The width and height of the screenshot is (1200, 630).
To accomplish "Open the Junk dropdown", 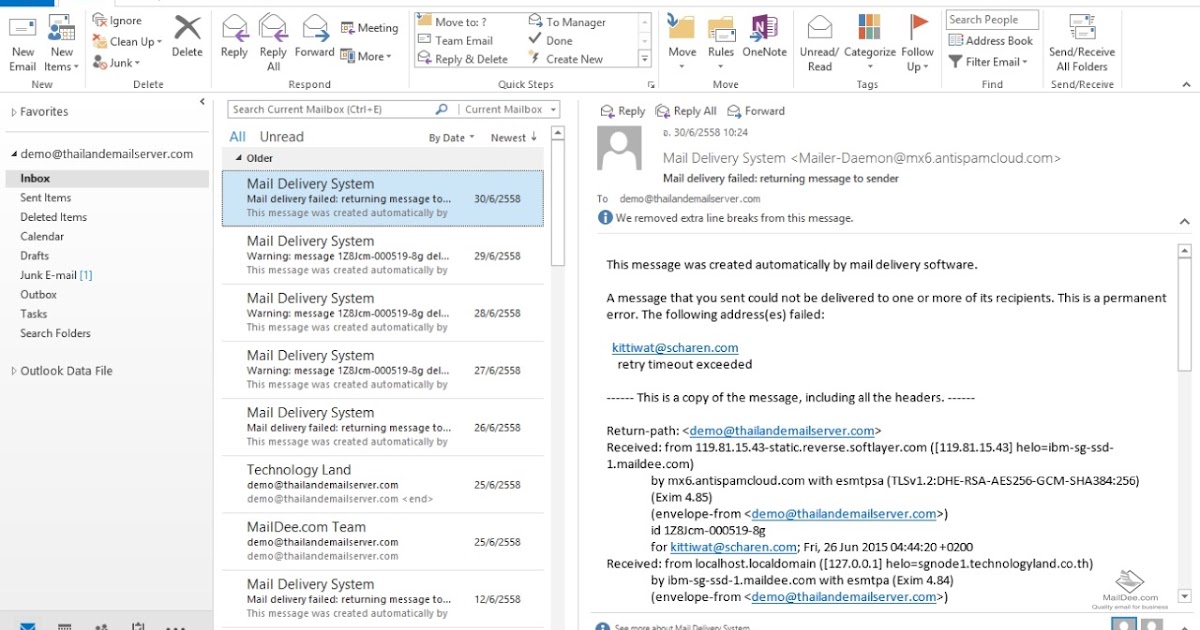I will click(116, 63).
